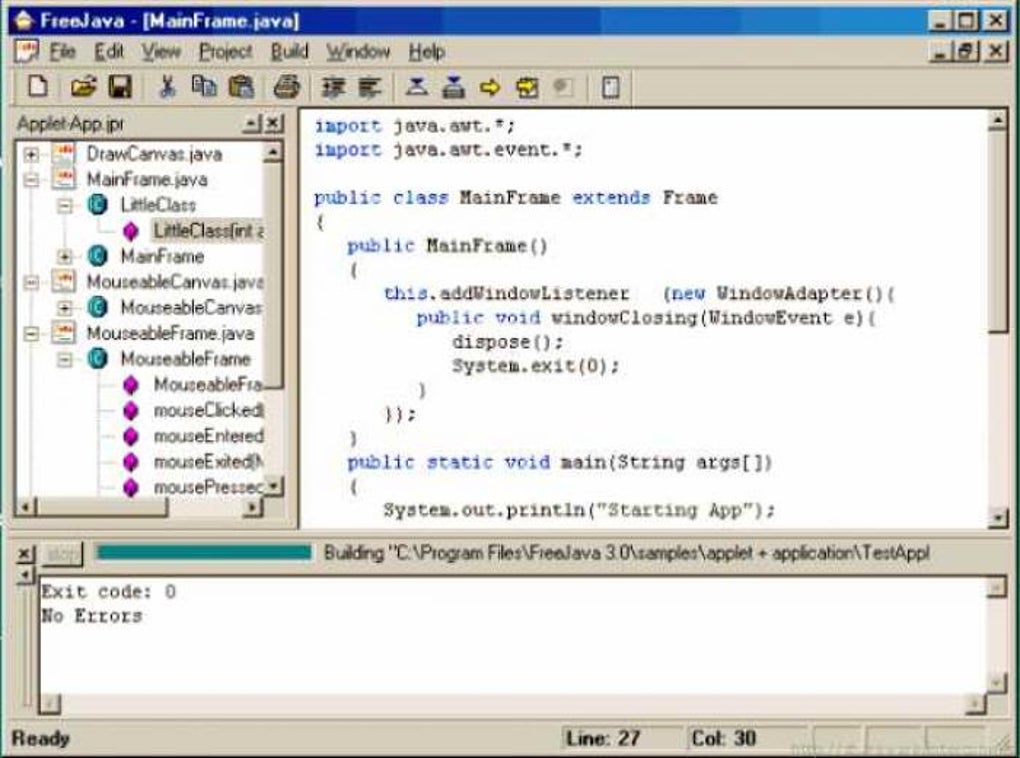Collapse the MouseableCanvas.java tree node
1020x758 pixels.
point(31,282)
